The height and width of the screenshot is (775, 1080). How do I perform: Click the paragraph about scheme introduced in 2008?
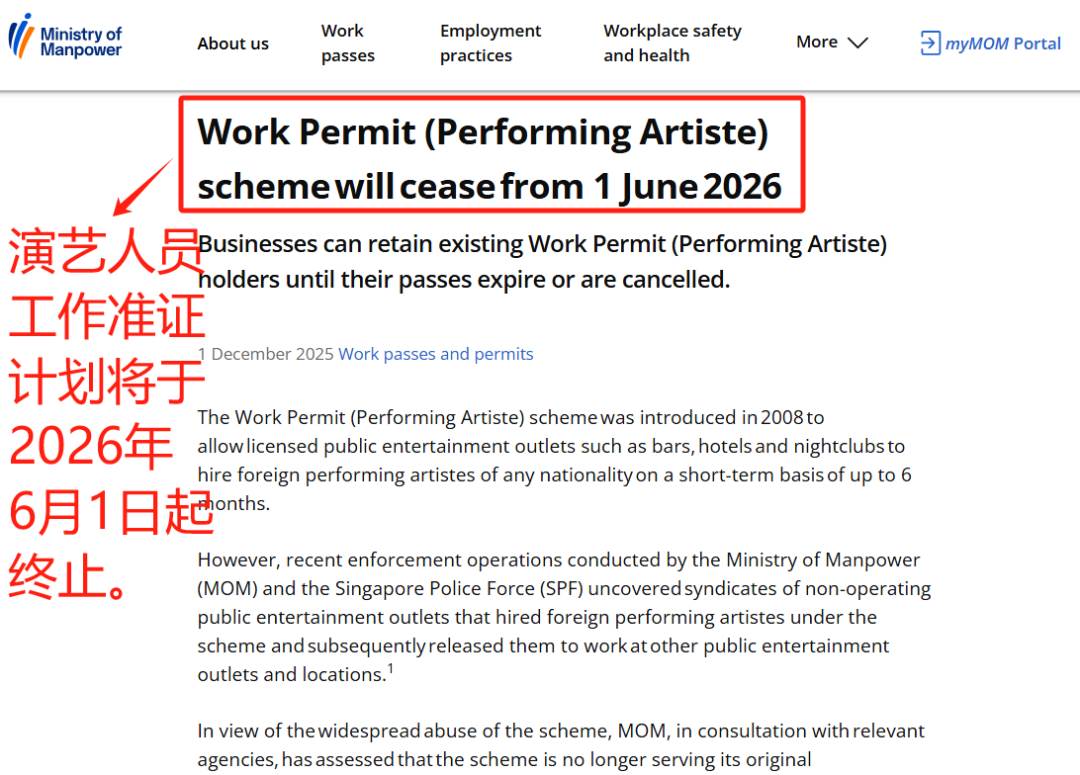(554, 460)
